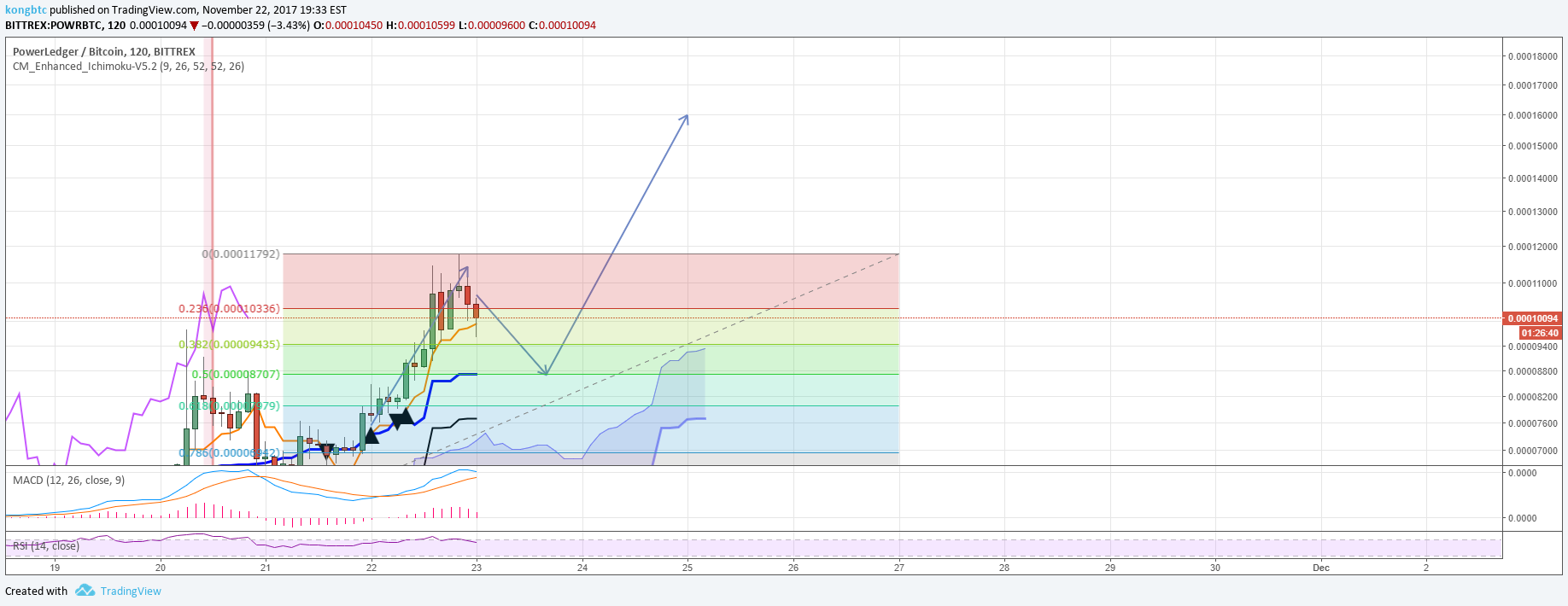Click Dec on the time axis

(x=1321, y=568)
